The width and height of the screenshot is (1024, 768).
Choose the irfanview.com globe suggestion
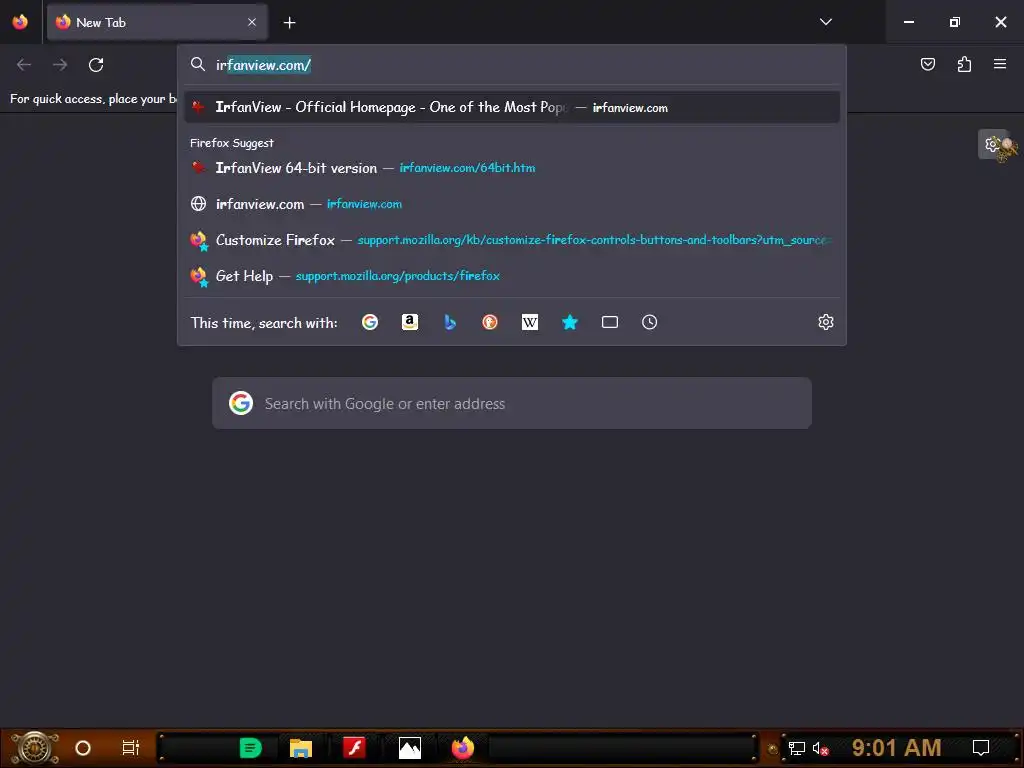[511, 204]
